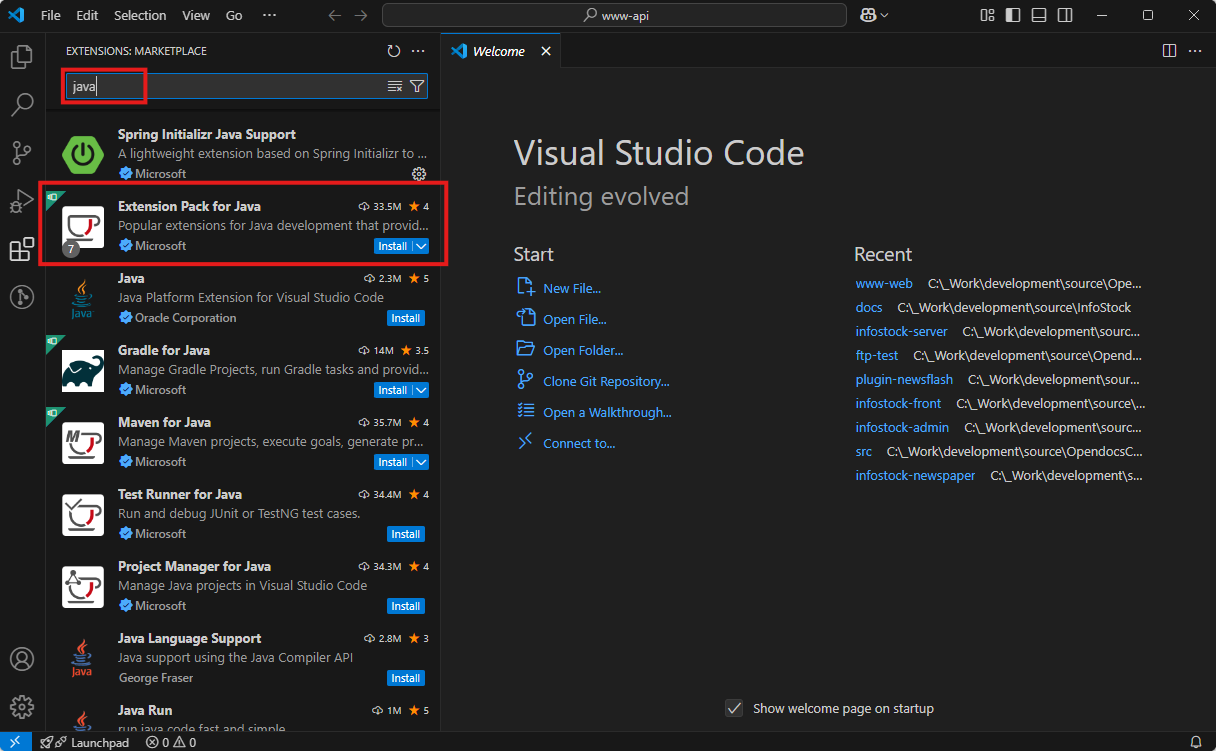Open the Selection menu
This screenshot has width=1216, height=751.
[140, 15]
